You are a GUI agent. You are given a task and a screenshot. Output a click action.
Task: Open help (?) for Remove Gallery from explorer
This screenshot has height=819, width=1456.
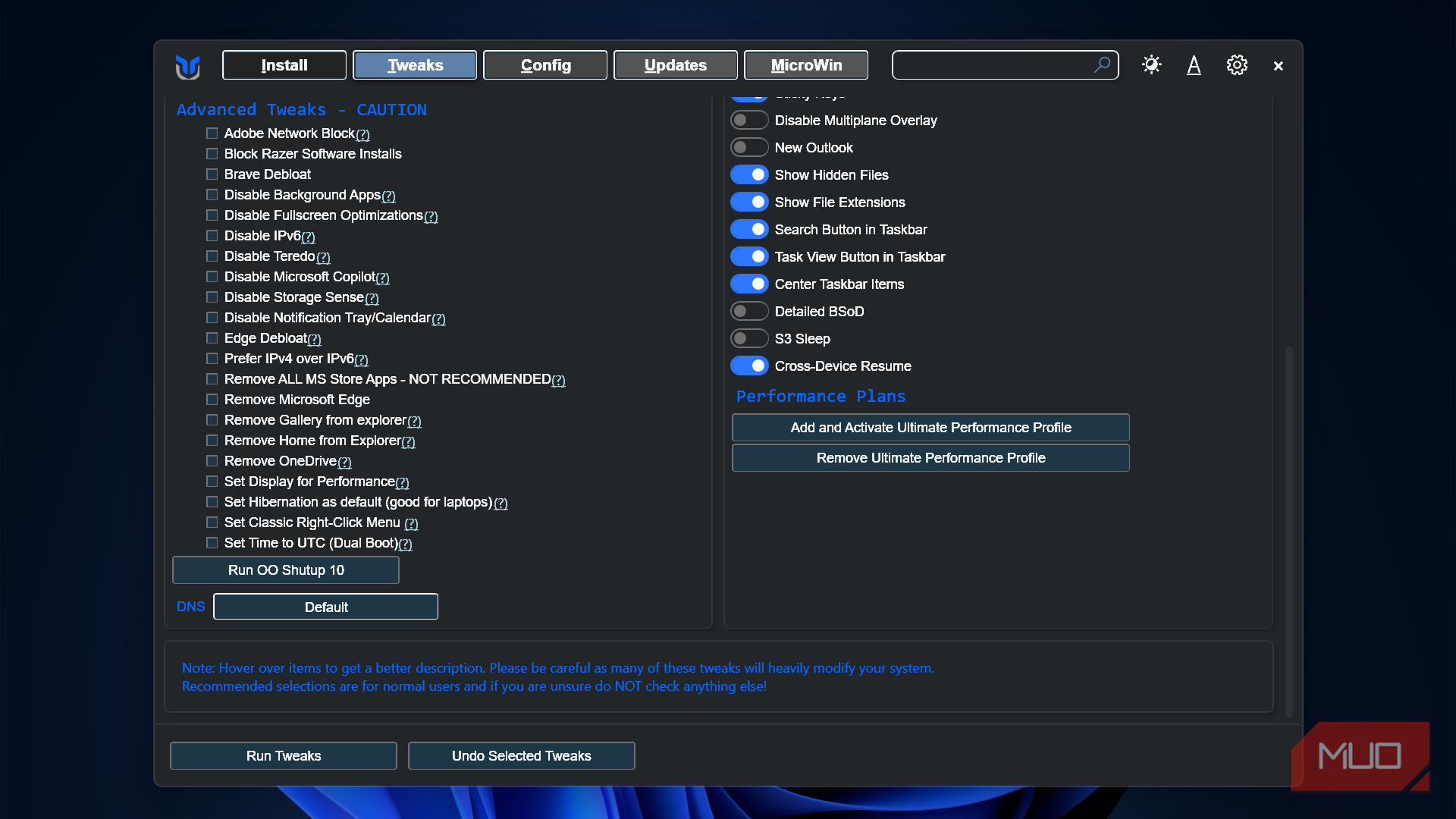(x=415, y=421)
